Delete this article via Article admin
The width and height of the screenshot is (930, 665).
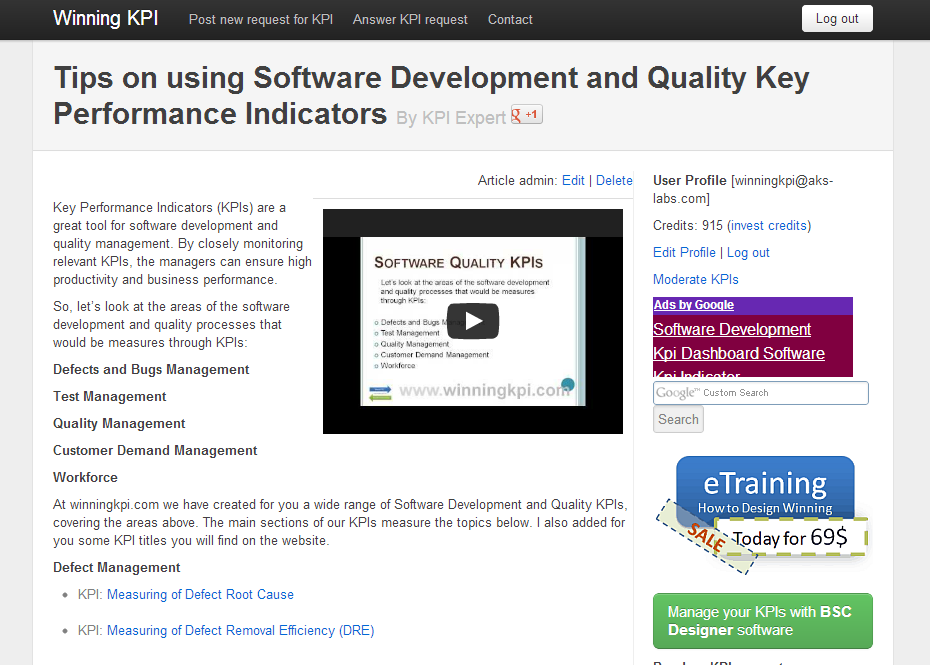(x=614, y=180)
